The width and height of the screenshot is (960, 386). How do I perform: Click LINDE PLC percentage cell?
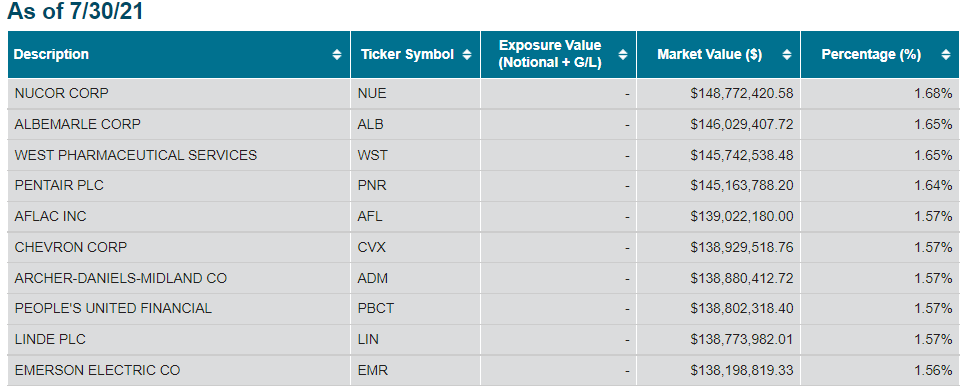coord(880,339)
